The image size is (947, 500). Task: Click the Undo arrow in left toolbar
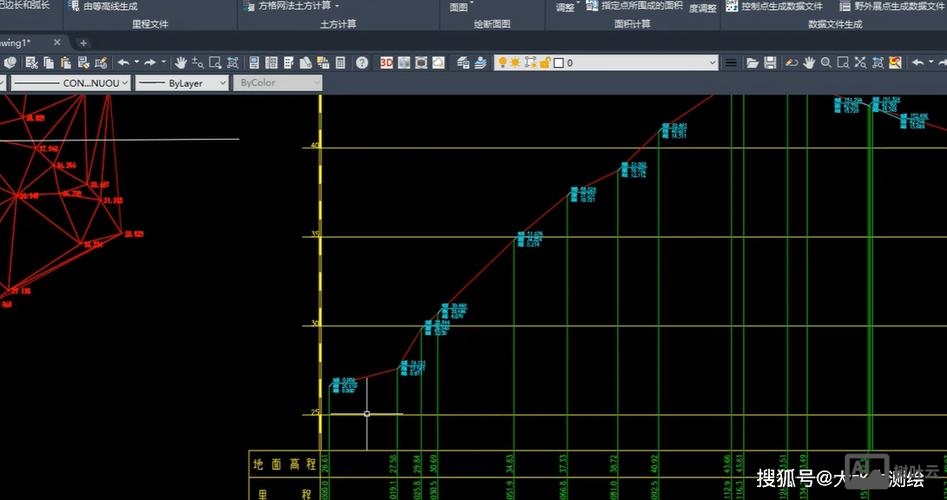123,62
